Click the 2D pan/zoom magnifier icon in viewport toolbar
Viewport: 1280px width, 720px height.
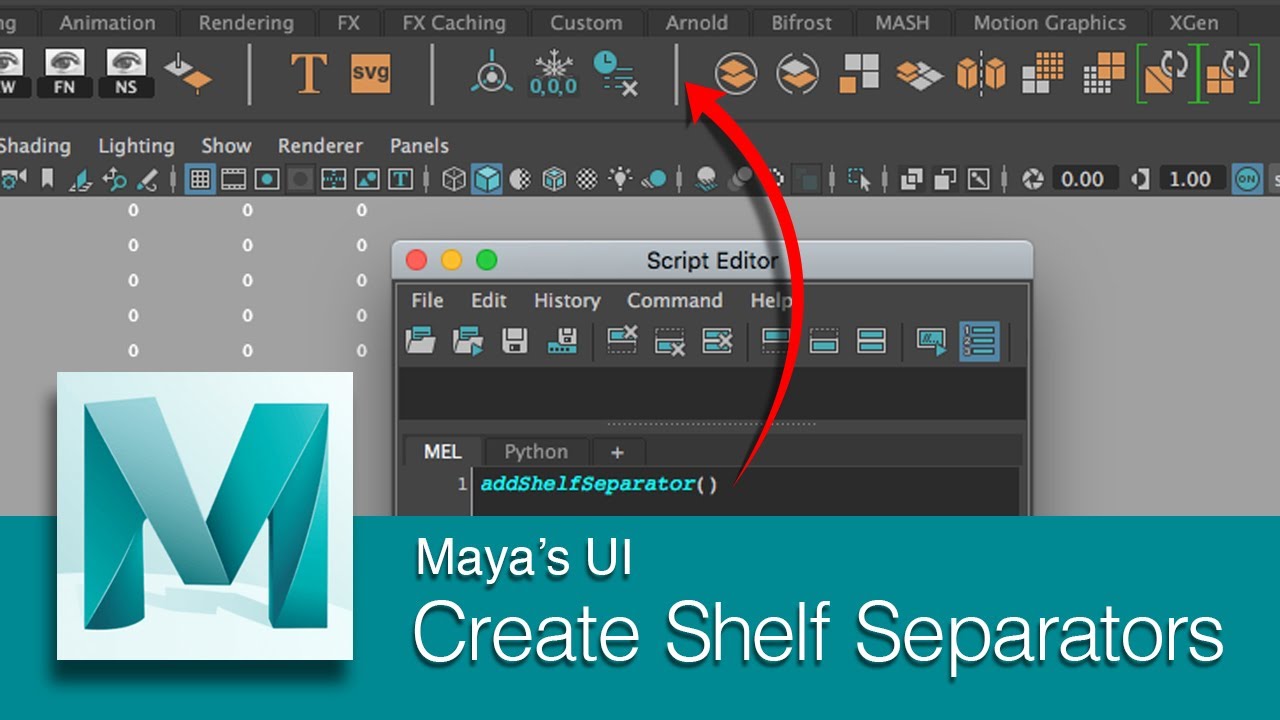115,179
